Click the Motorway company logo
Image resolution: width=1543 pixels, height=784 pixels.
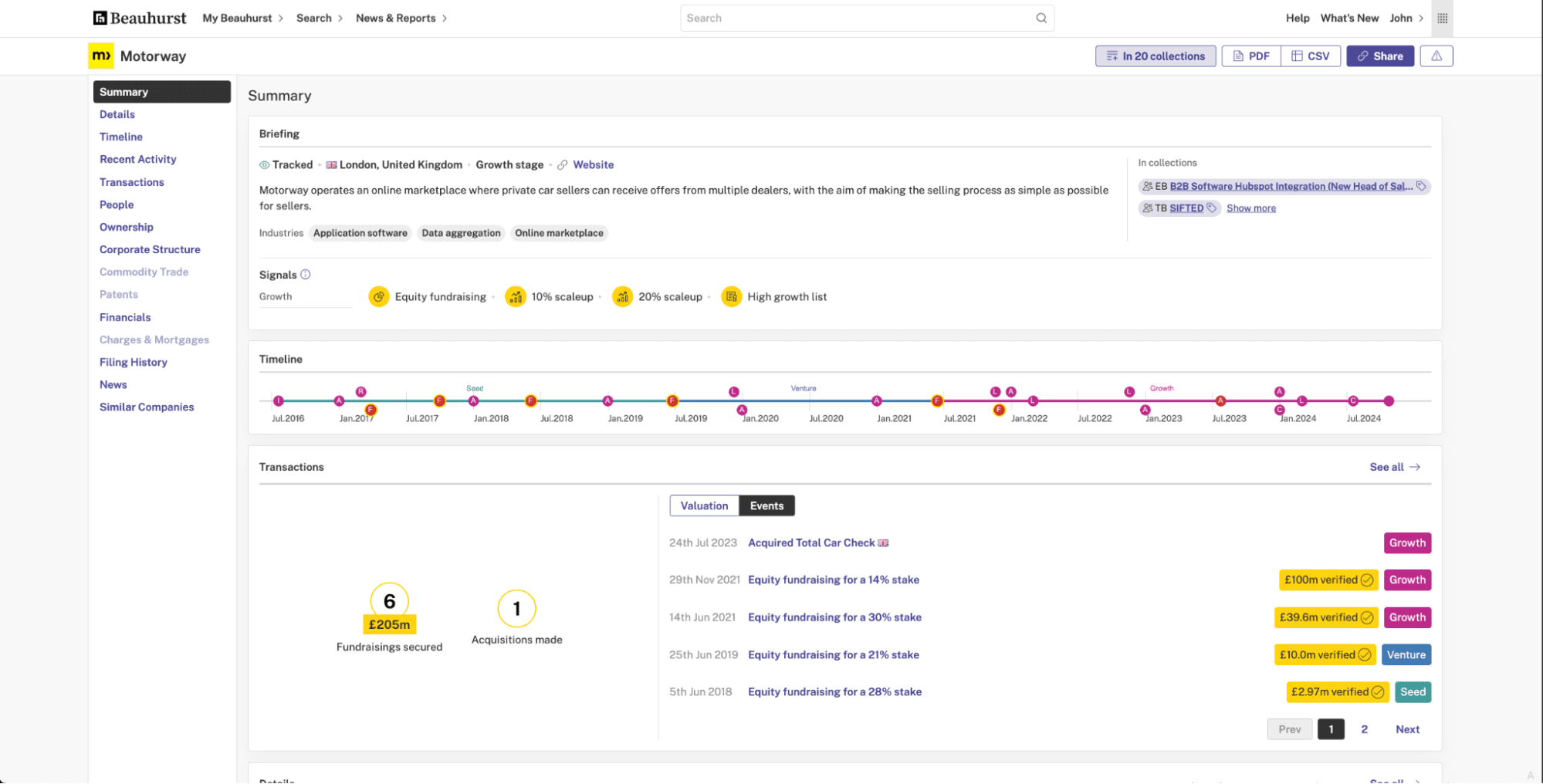[101, 56]
